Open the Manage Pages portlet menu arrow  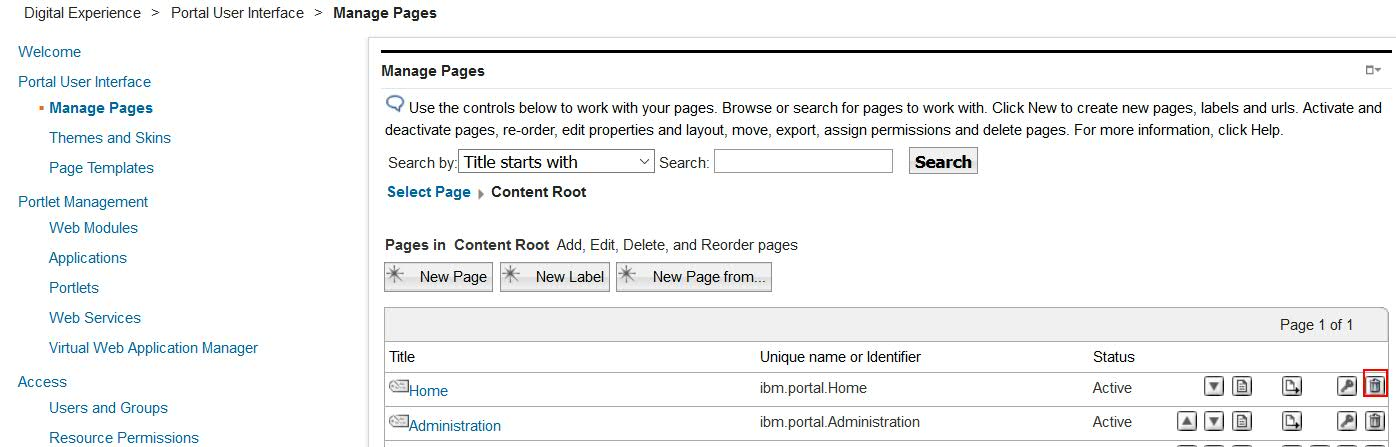1373,70
